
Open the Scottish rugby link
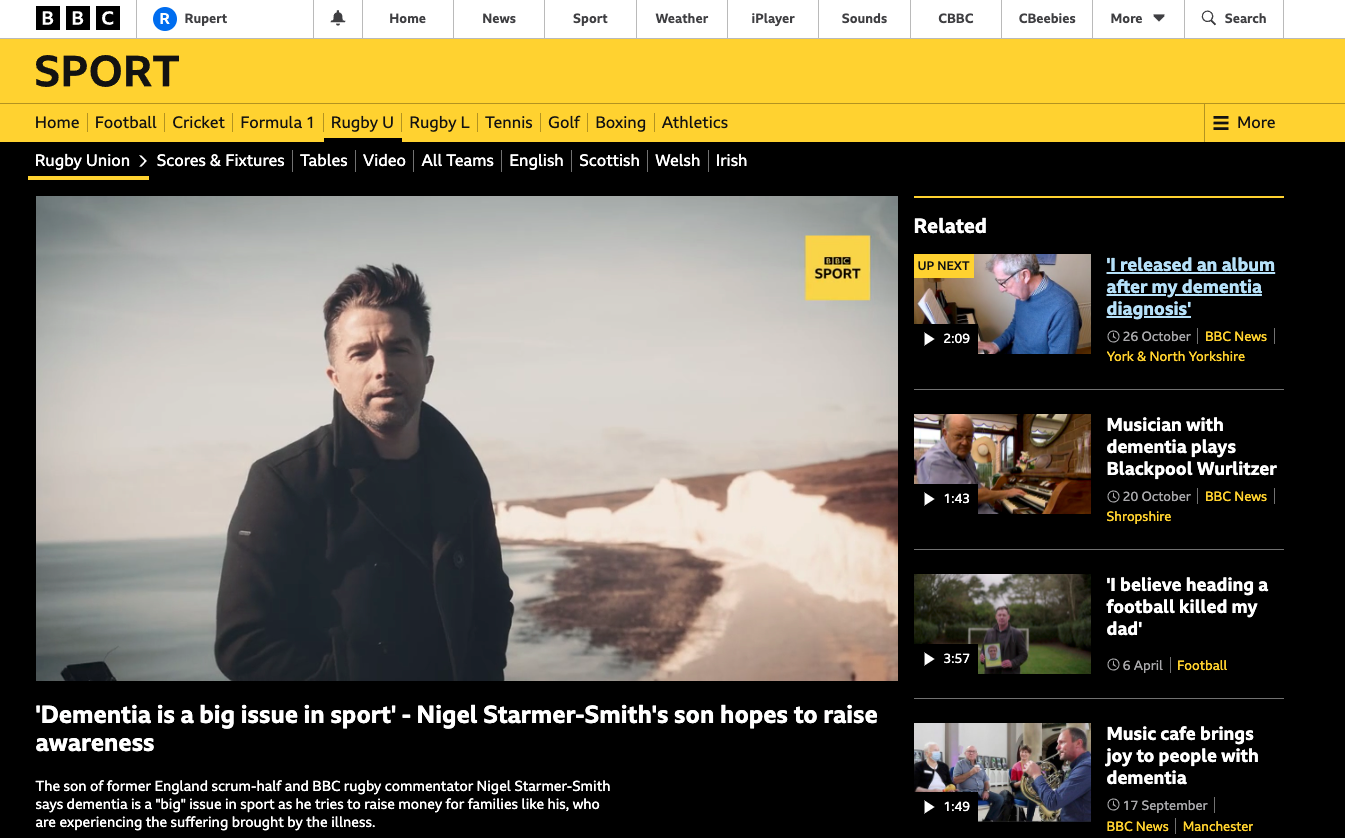(609, 161)
